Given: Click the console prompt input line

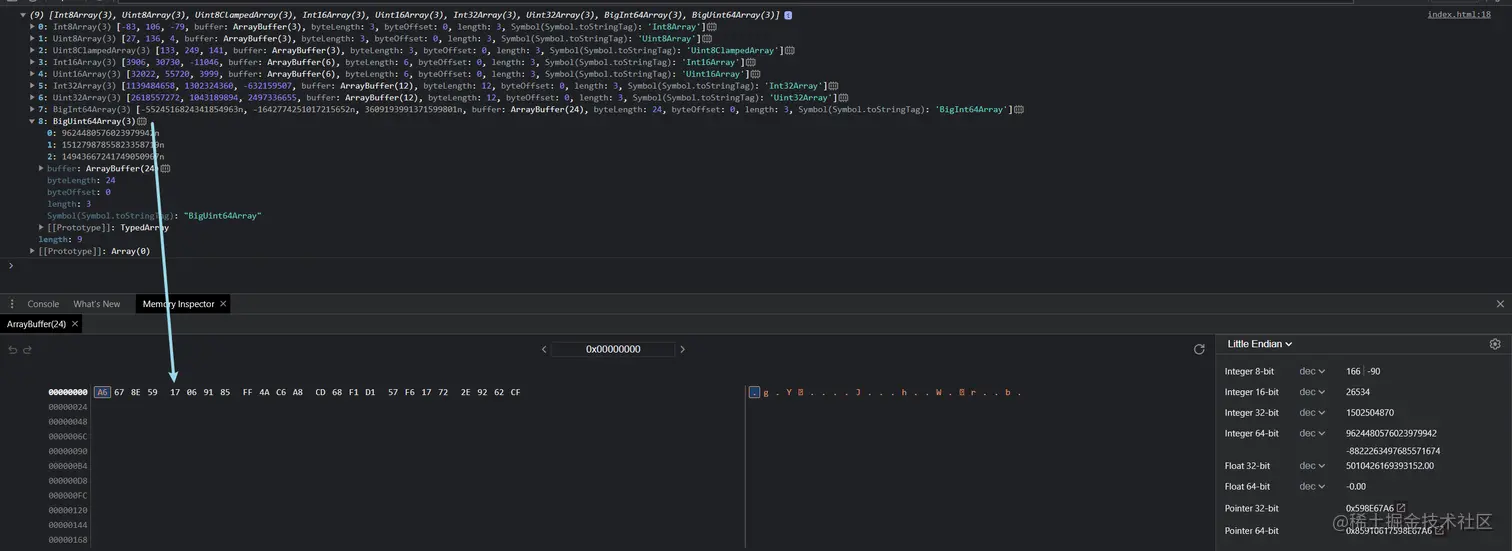Looking at the screenshot, I should [x=756, y=266].
